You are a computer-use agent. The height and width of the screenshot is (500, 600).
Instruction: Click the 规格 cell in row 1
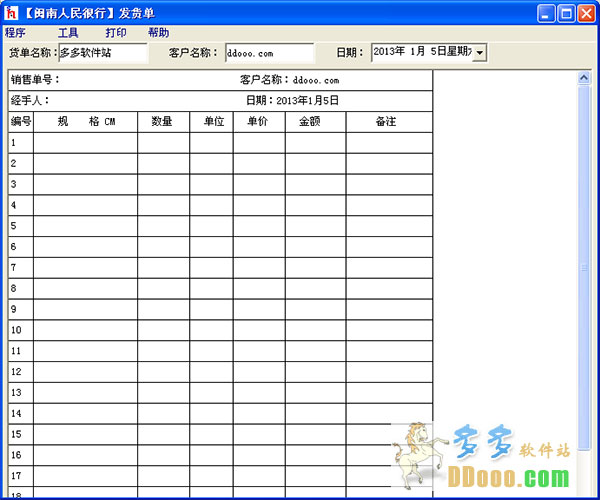tap(86, 143)
